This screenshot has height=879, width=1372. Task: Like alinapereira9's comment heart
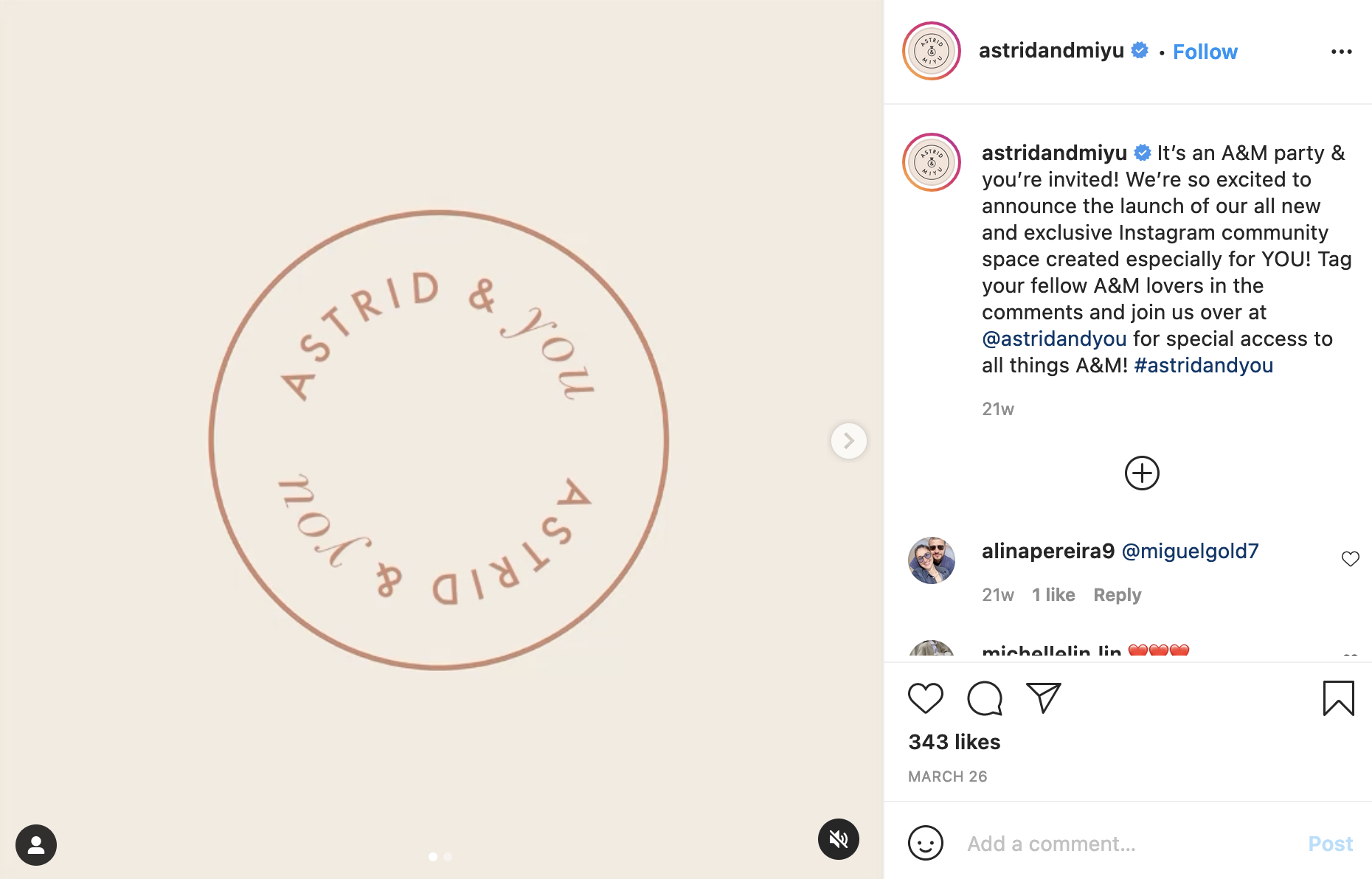1350,559
